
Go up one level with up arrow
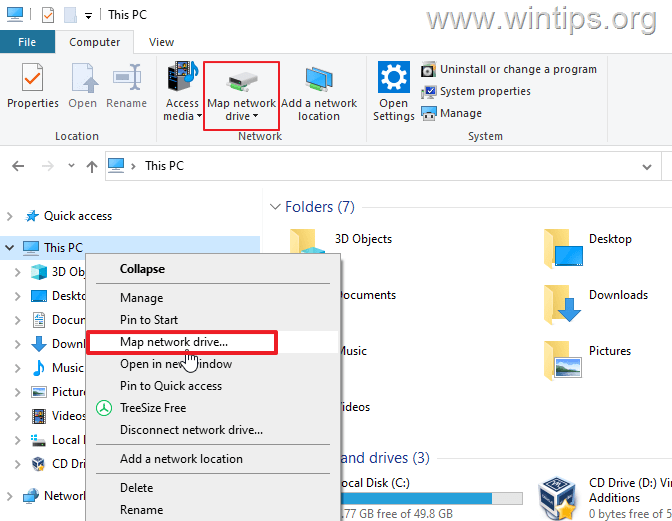pos(92,166)
